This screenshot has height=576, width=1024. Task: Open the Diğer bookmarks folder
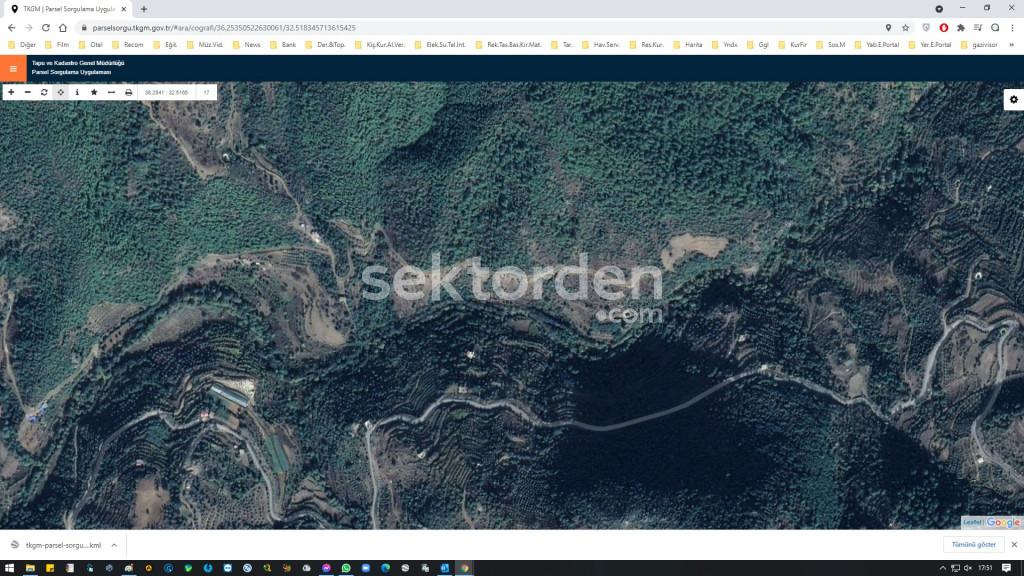22,44
